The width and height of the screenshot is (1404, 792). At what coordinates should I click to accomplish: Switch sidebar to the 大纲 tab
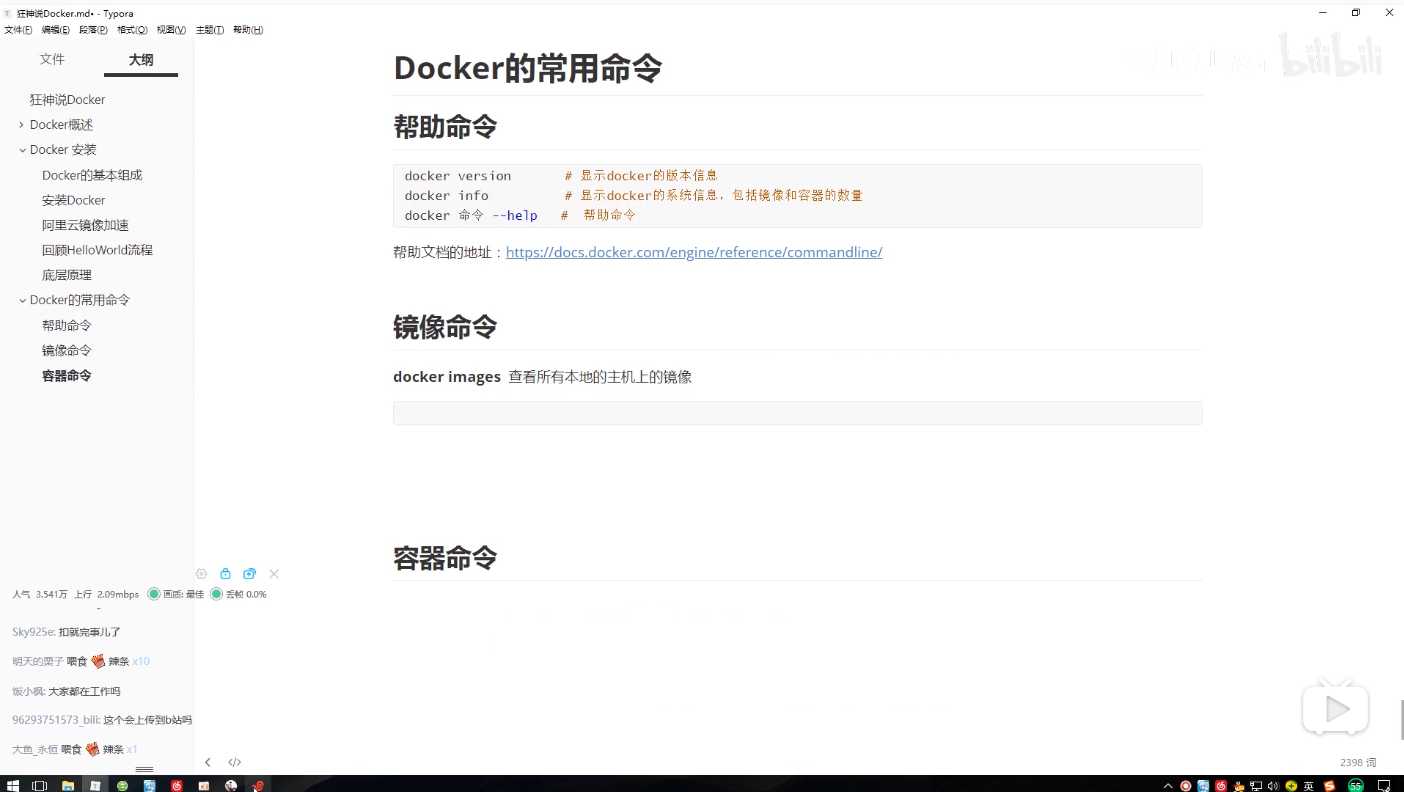(x=141, y=60)
